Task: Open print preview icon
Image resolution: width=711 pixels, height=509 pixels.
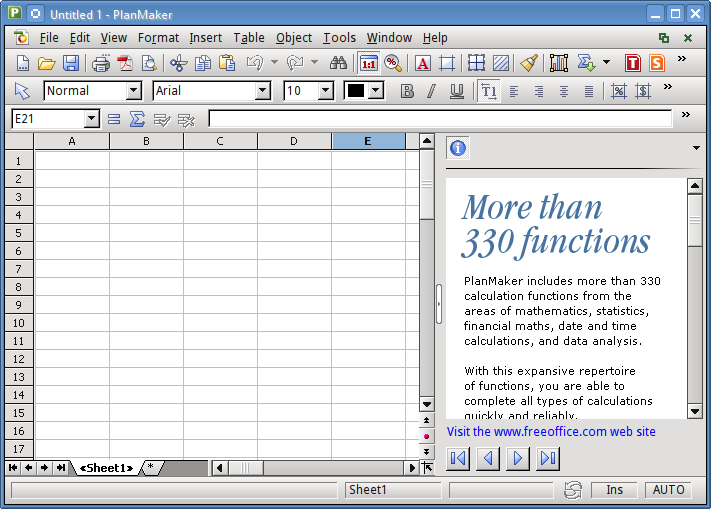Action: click(149, 63)
